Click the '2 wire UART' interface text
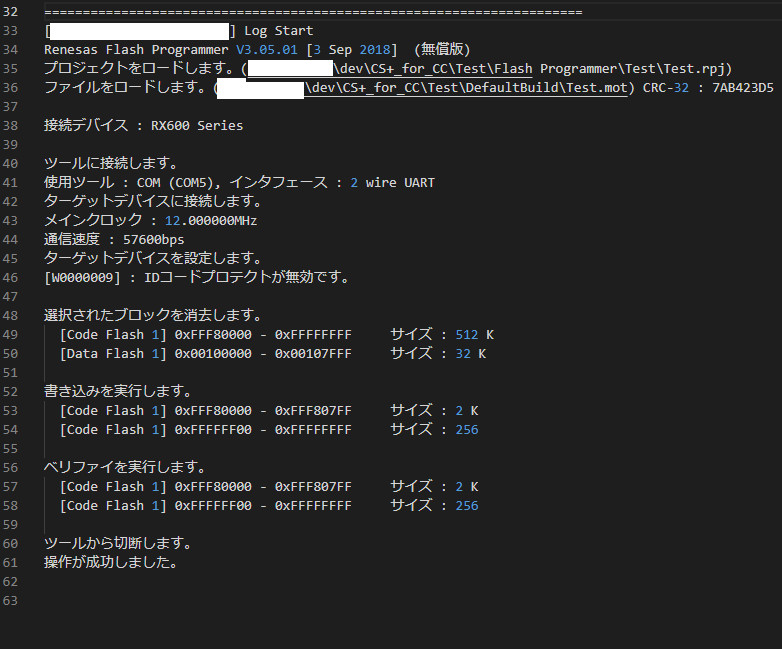This screenshot has height=649, width=782. pos(392,183)
